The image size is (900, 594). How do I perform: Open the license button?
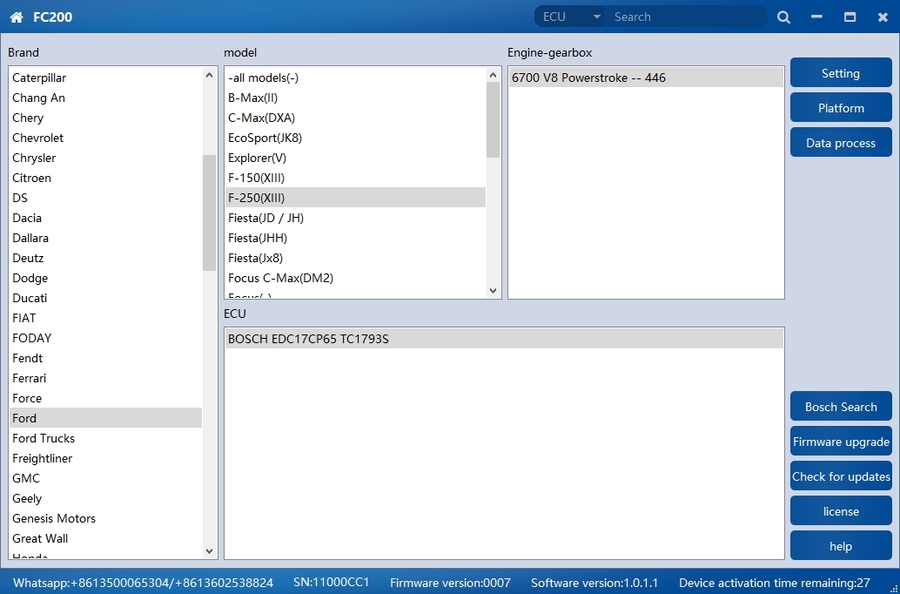(840, 511)
